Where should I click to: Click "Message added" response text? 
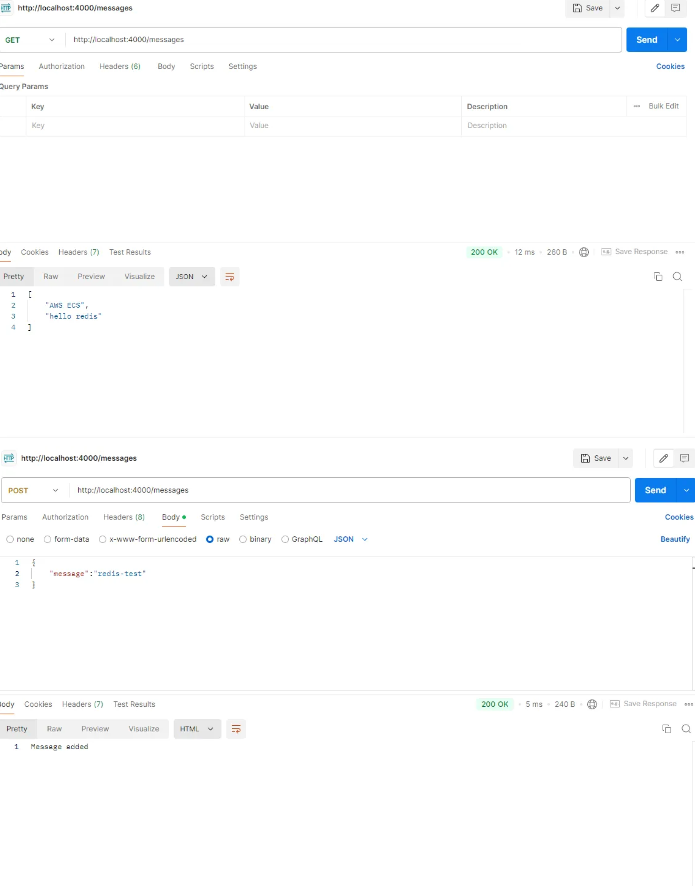(x=59, y=746)
